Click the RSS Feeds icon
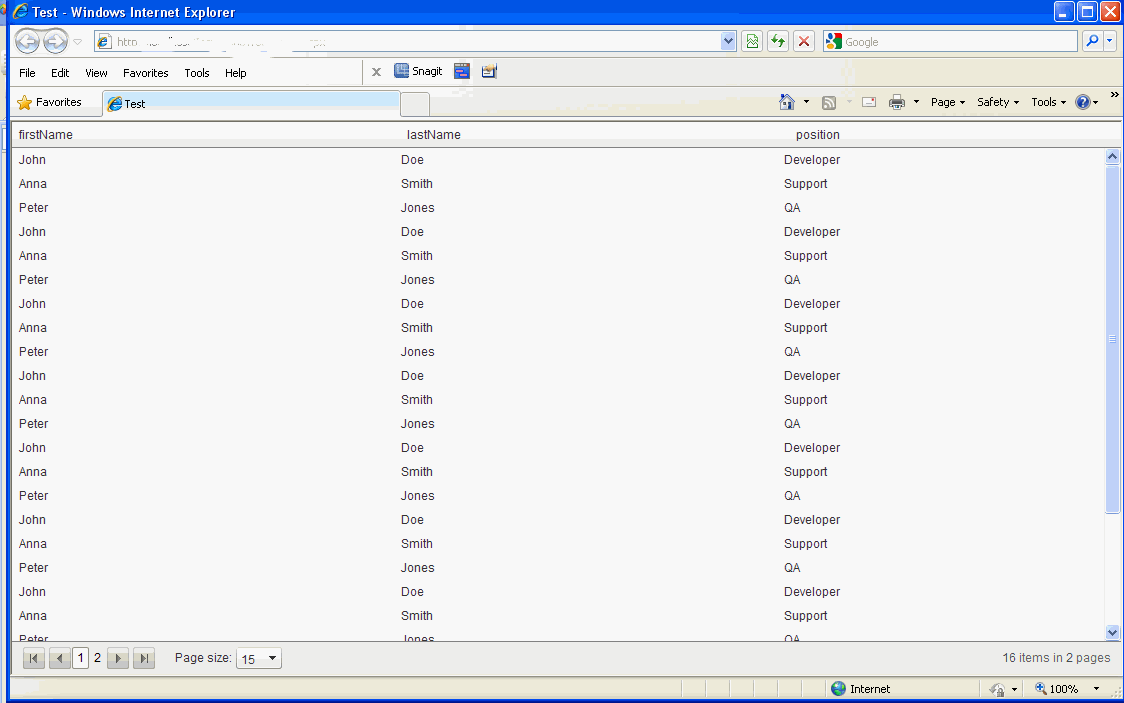Image resolution: width=1124 pixels, height=703 pixels. pos(829,102)
